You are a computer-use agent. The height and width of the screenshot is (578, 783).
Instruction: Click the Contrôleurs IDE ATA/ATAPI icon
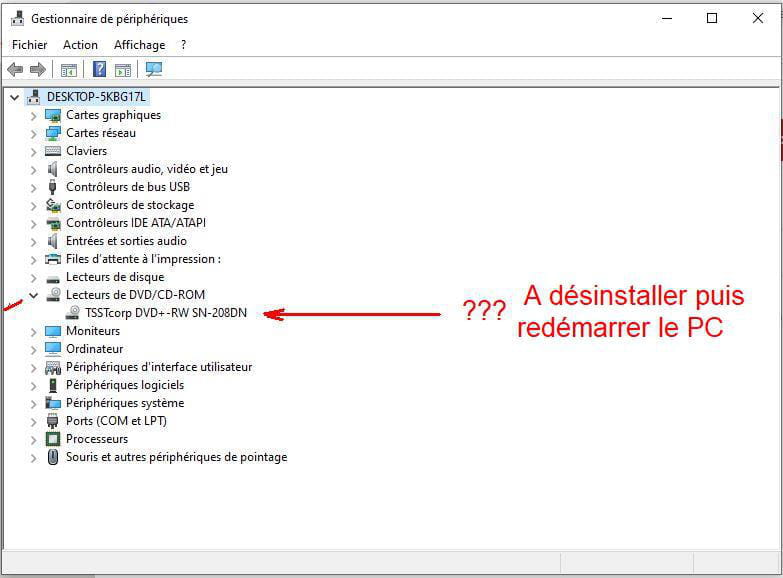click(52, 223)
